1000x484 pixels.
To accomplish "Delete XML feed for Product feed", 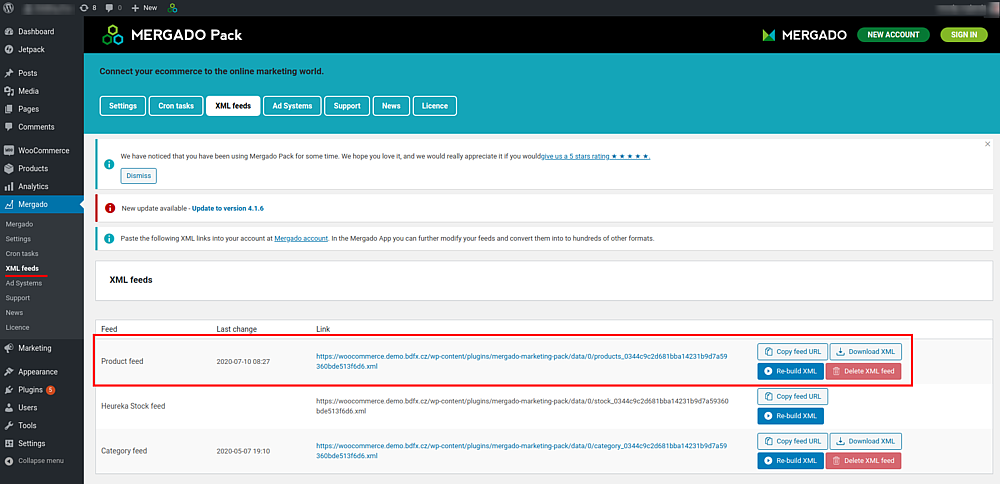I will [x=864, y=371].
